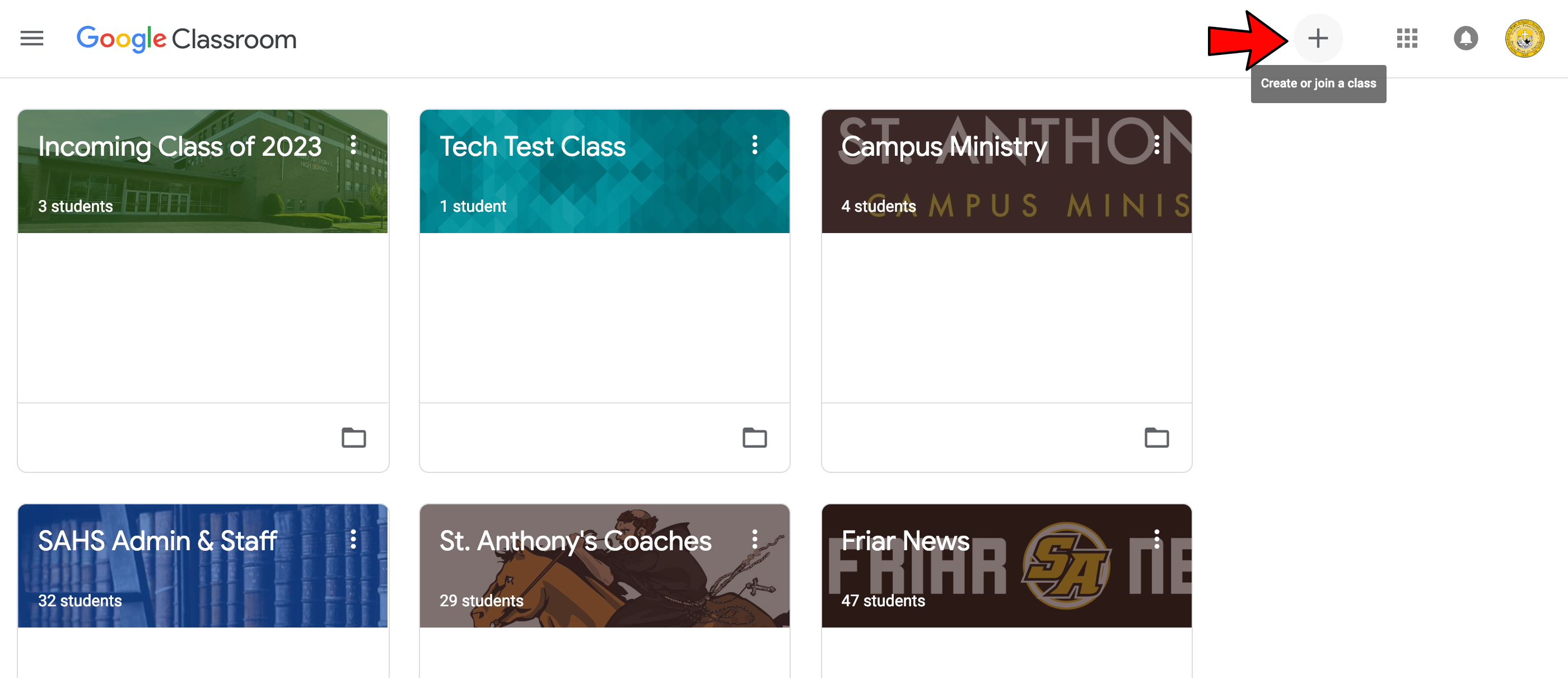Viewport: 1568px width, 678px height.
Task: Open folder for Tech Test Class
Action: coord(755,438)
